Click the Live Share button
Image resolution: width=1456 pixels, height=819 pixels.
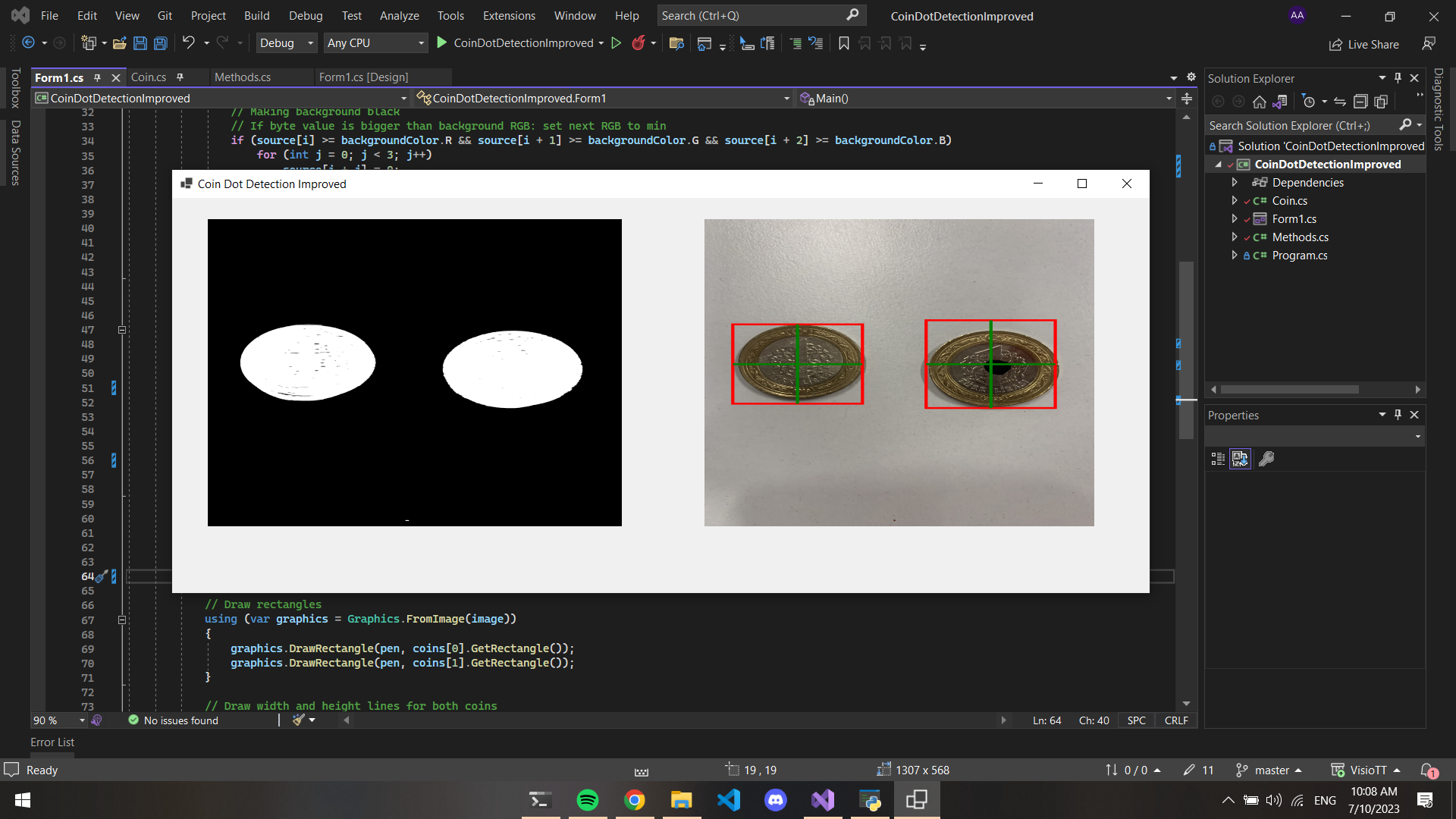coord(1364,45)
